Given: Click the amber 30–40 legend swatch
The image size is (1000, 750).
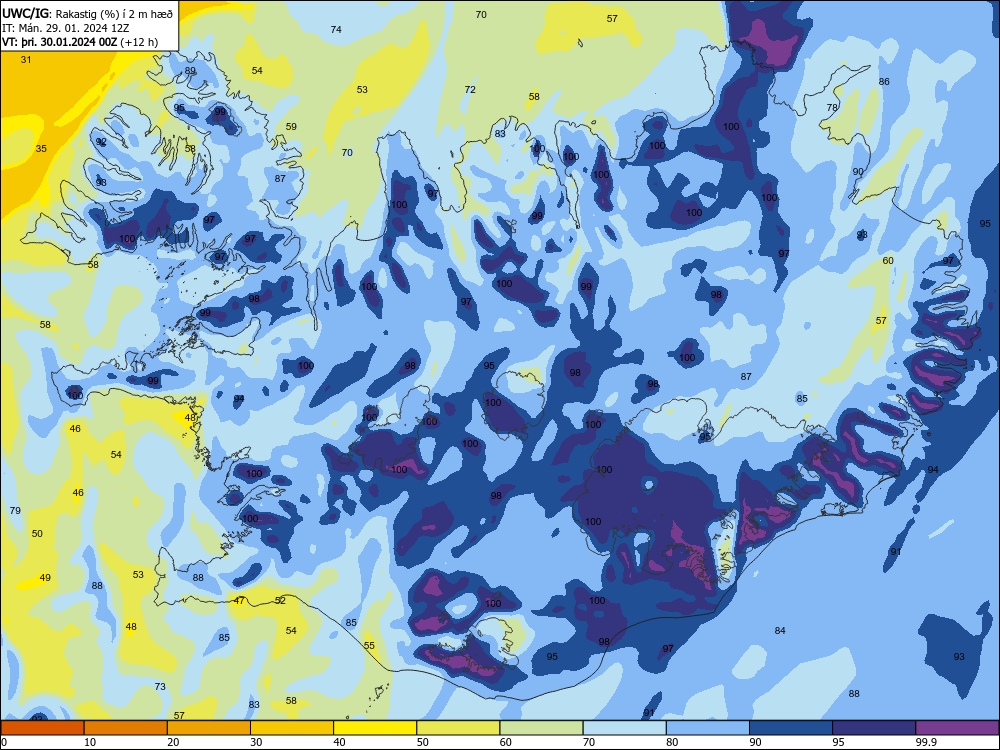Looking at the screenshot, I should [x=292, y=728].
